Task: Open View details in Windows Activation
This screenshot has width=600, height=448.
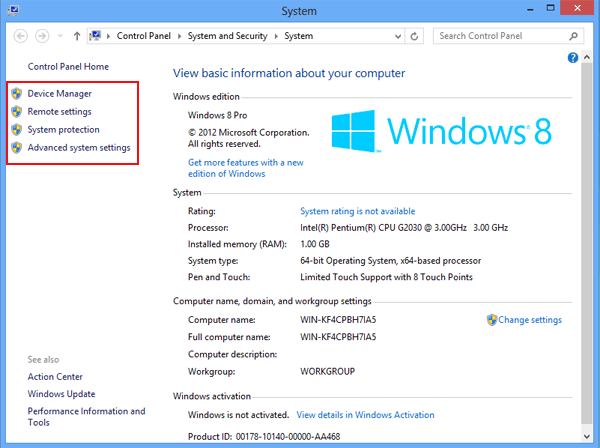Action: [365, 415]
